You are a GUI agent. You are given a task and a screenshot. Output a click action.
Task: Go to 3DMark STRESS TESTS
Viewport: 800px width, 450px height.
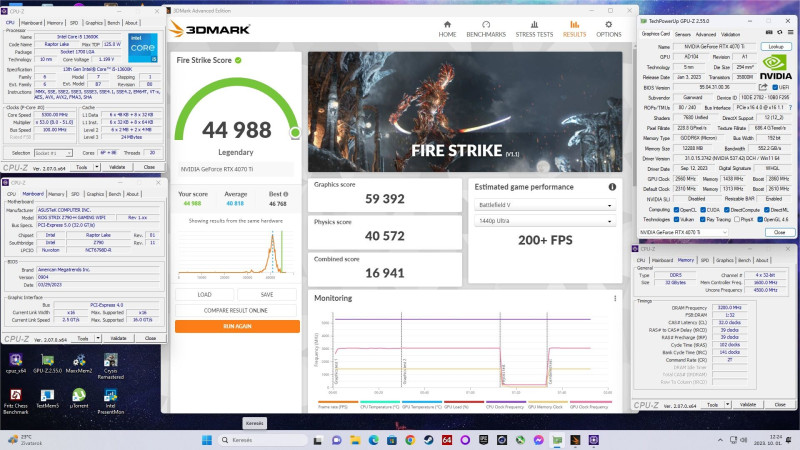pyautogui.click(x=534, y=30)
